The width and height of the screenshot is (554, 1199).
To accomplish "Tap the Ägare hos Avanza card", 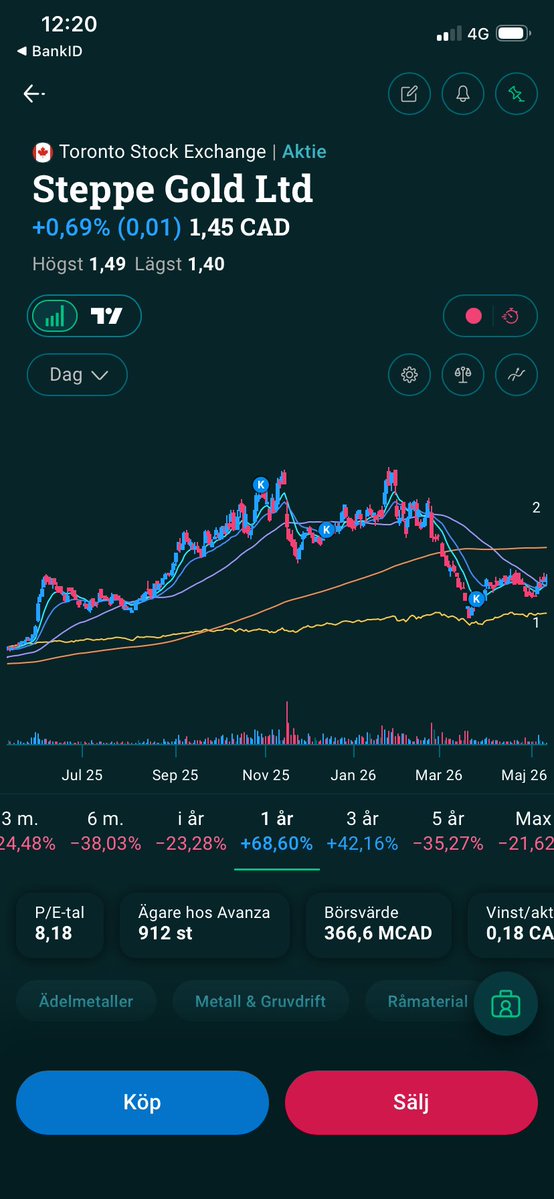I will pyautogui.click(x=204, y=924).
